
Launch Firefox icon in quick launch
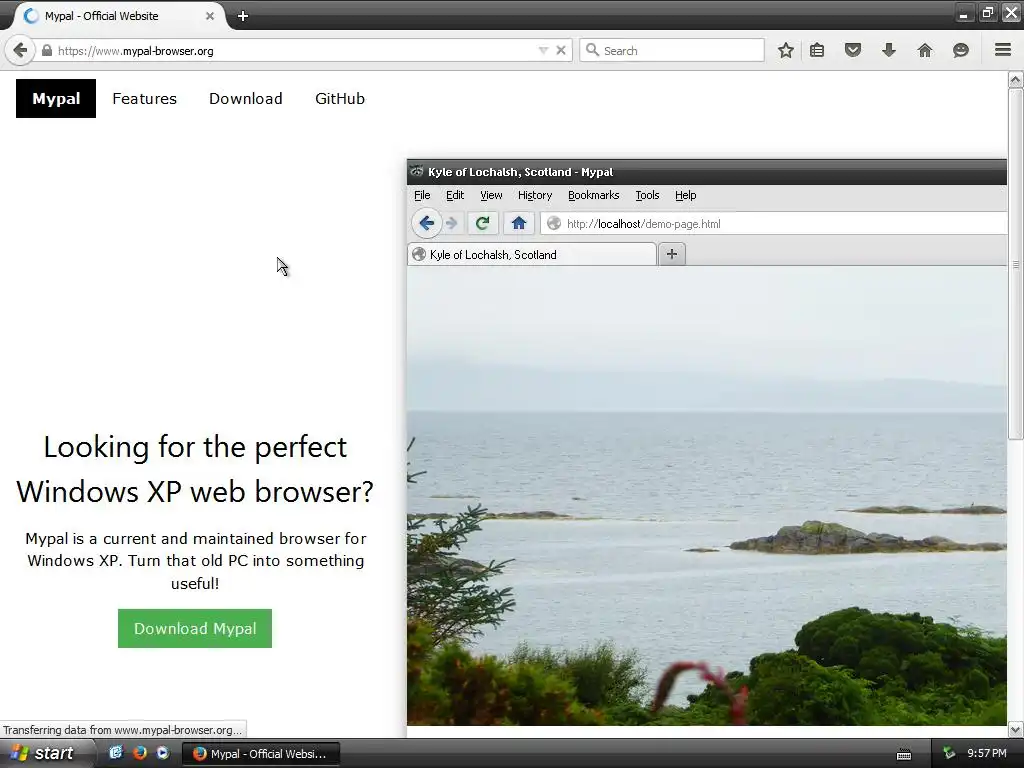point(139,753)
